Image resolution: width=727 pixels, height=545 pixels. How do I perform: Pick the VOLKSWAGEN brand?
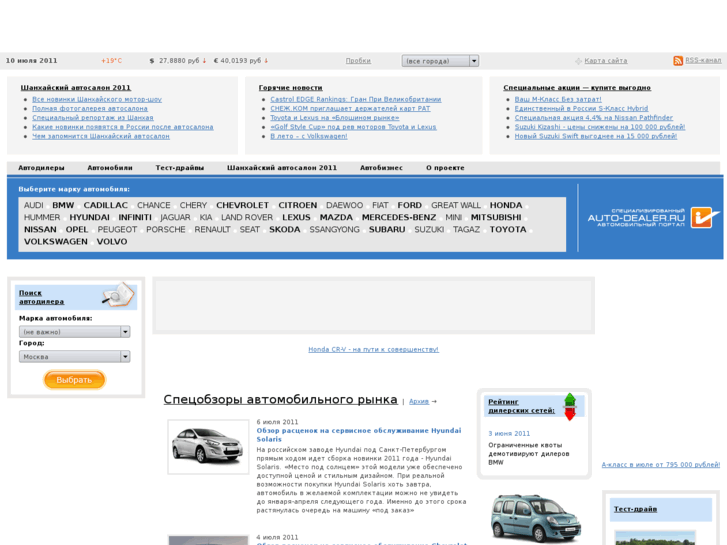(x=56, y=241)
